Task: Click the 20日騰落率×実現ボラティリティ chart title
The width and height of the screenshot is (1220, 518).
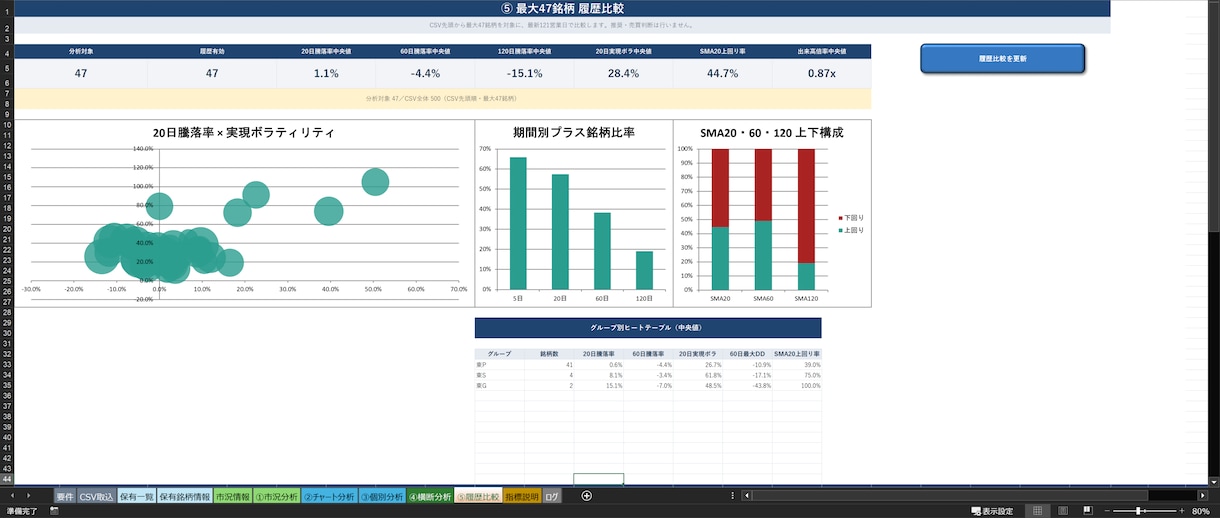Action: [x=244, y=132]
